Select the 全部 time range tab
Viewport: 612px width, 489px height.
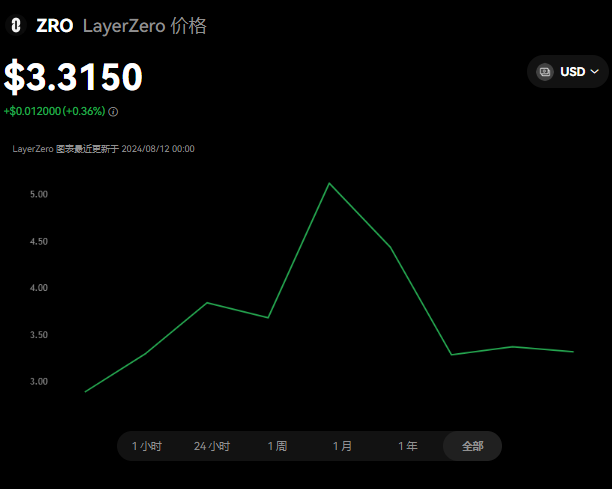coord(472,446)
